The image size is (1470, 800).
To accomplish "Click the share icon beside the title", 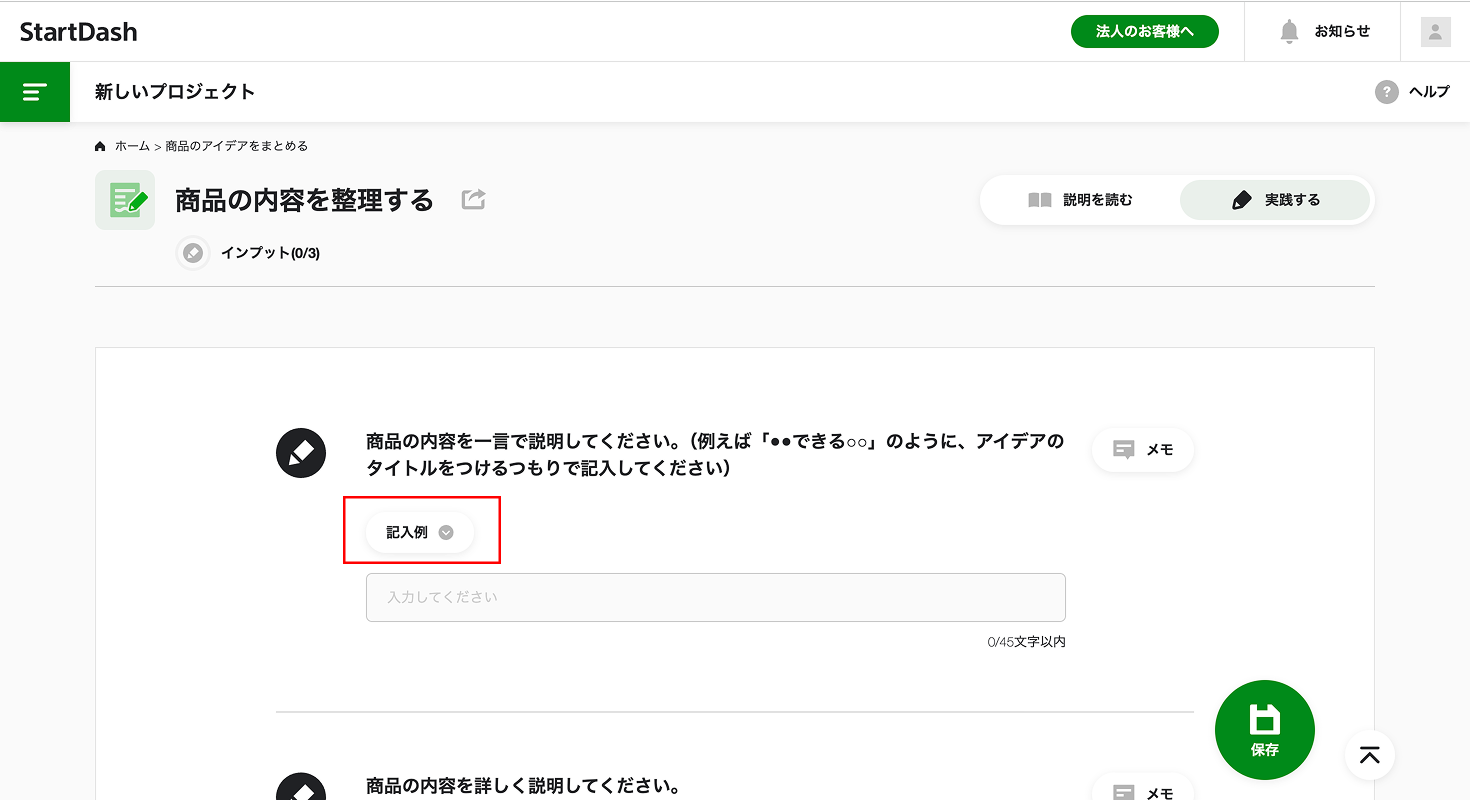I will tap(473, 200).
